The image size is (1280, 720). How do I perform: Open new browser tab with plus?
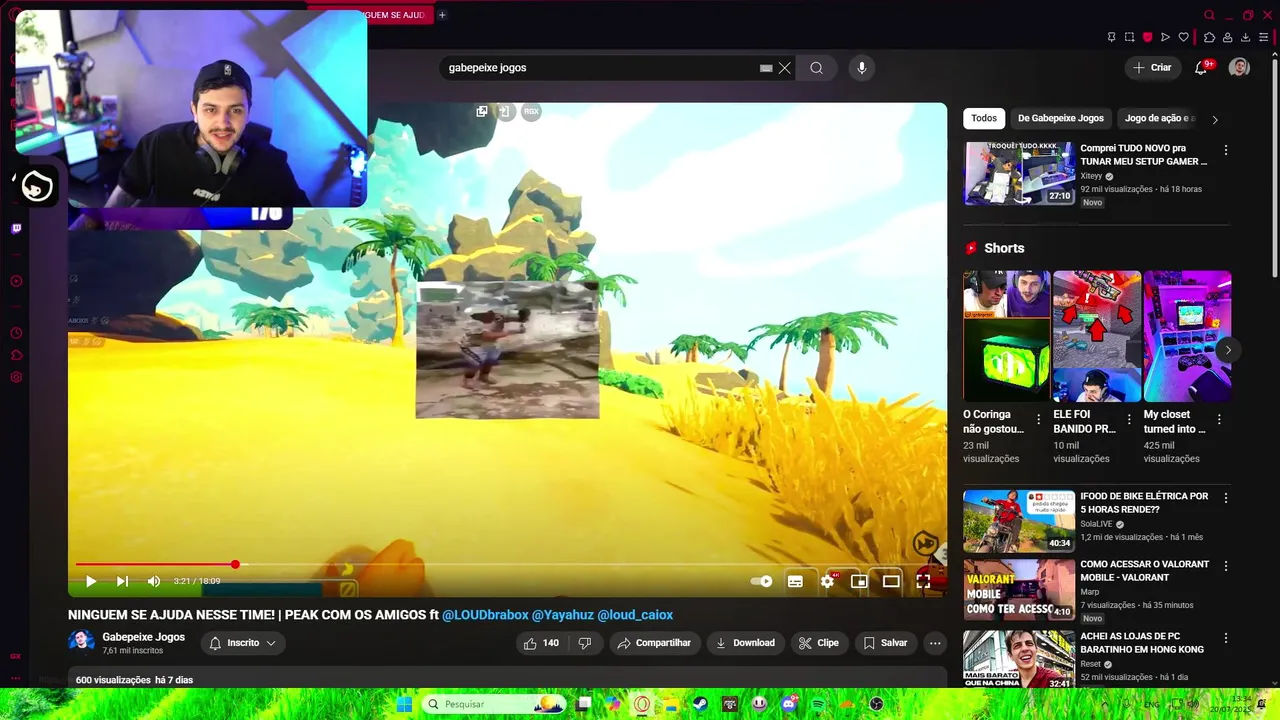(442, 15)
